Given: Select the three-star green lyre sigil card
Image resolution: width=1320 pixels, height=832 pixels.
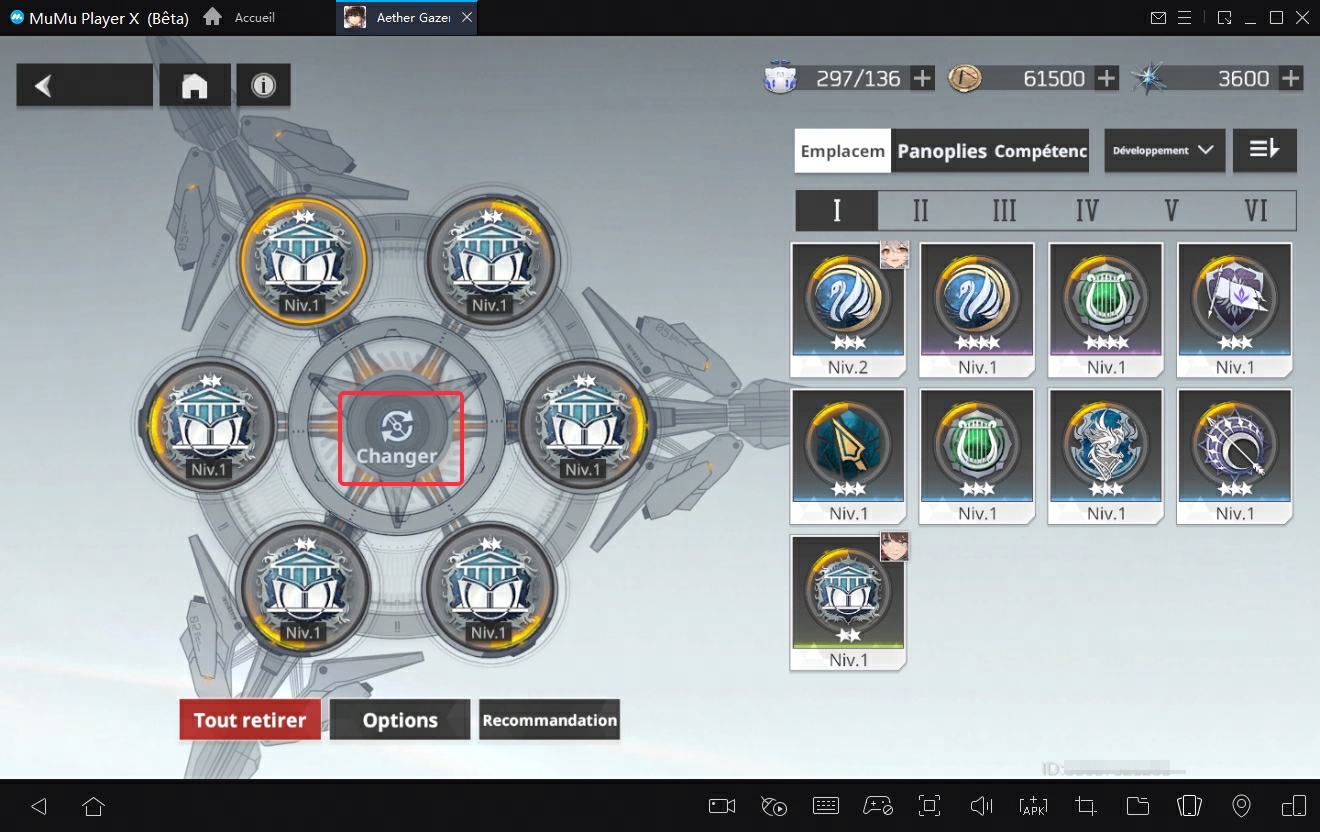Looking at the screenshot, I should point(977,456).
